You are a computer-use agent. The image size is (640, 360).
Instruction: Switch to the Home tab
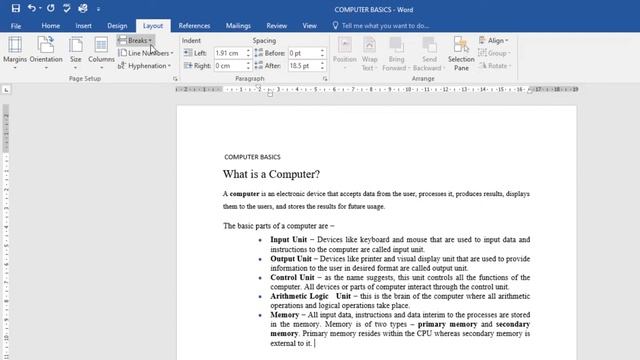pyautogui.click(x=51, y=26)
